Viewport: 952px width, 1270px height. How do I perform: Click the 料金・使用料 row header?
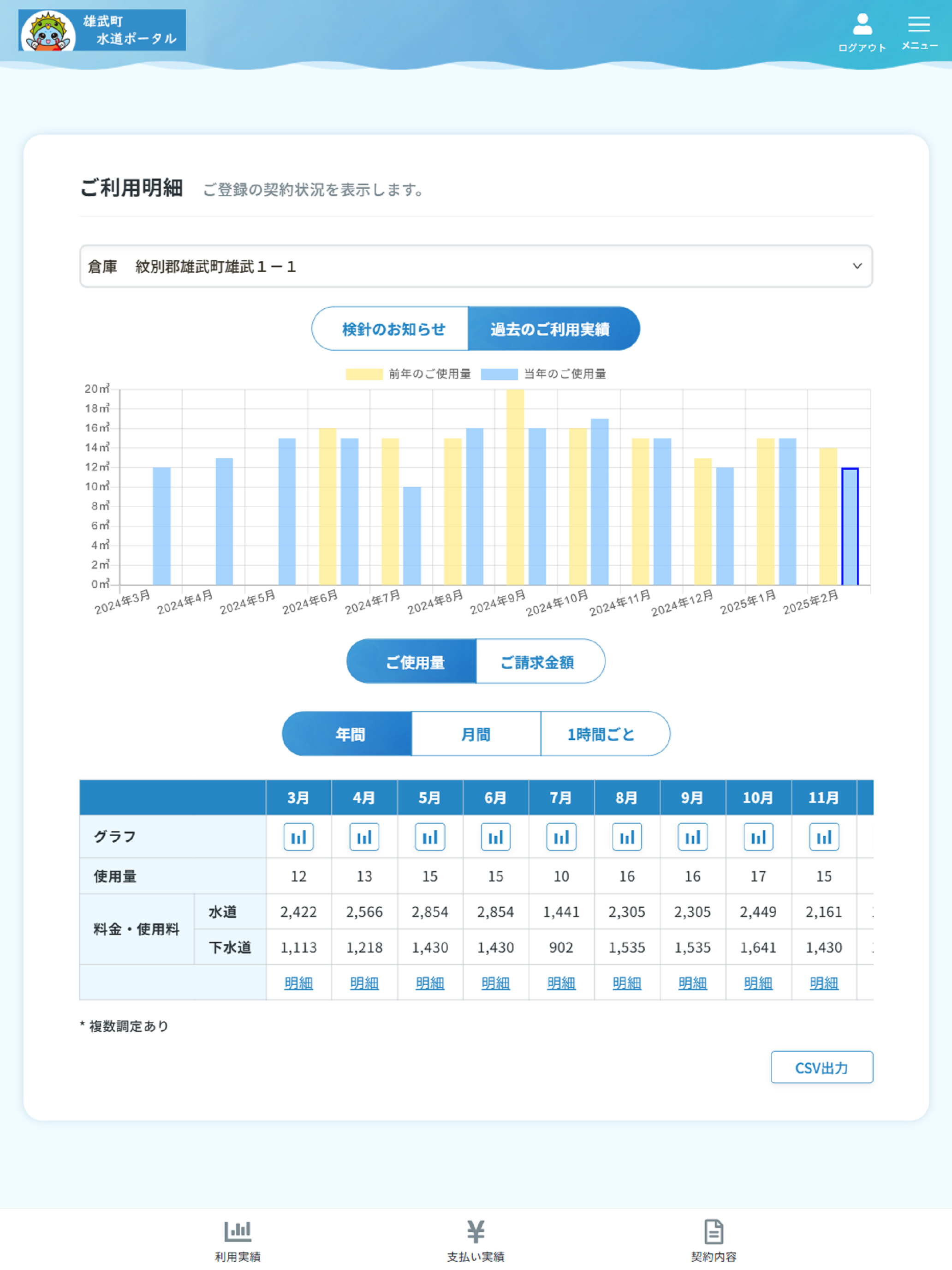click(x=137, y=929)
